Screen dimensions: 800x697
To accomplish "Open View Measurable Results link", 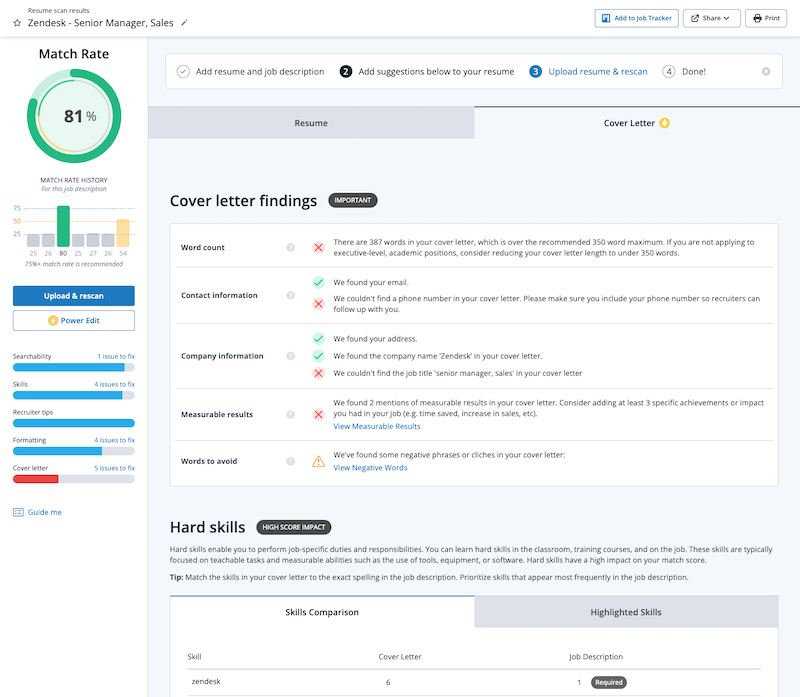I will tap(377, 426).
